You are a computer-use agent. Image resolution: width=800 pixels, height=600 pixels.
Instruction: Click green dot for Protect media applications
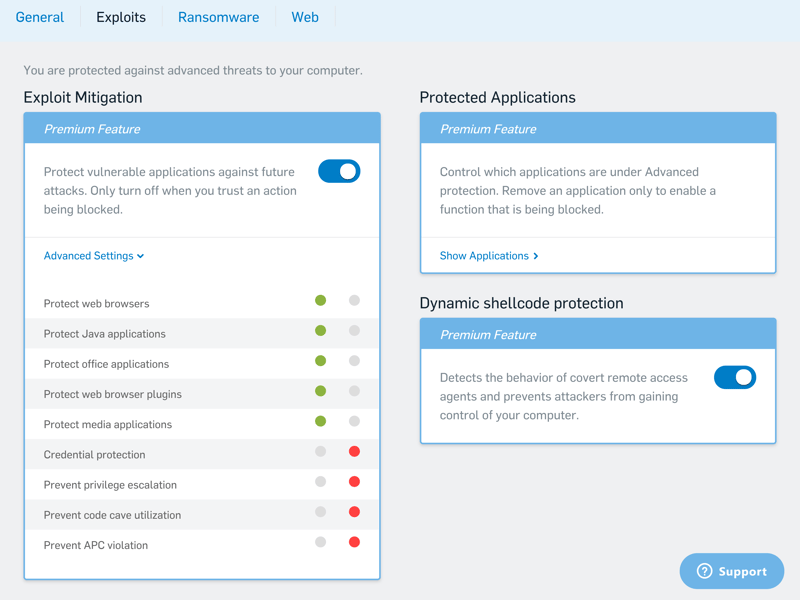pos(320,421)
